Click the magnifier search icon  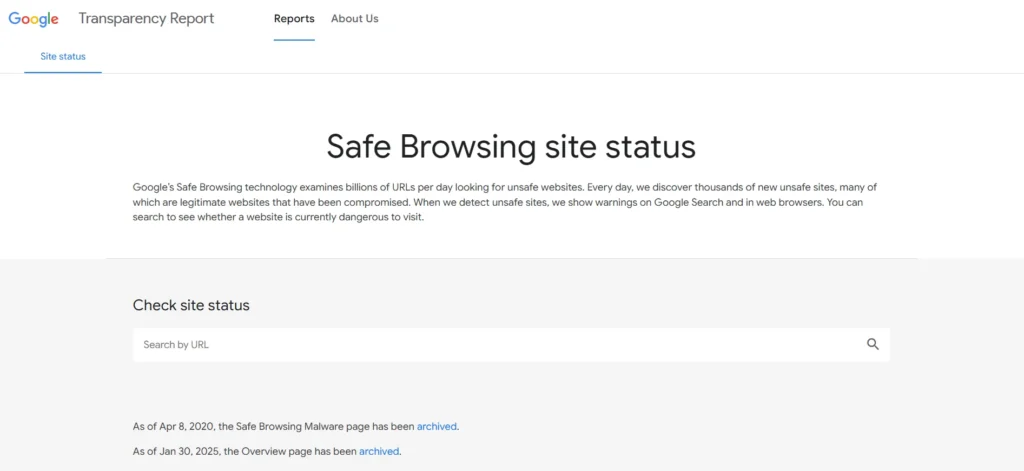[x=872, y=344]
